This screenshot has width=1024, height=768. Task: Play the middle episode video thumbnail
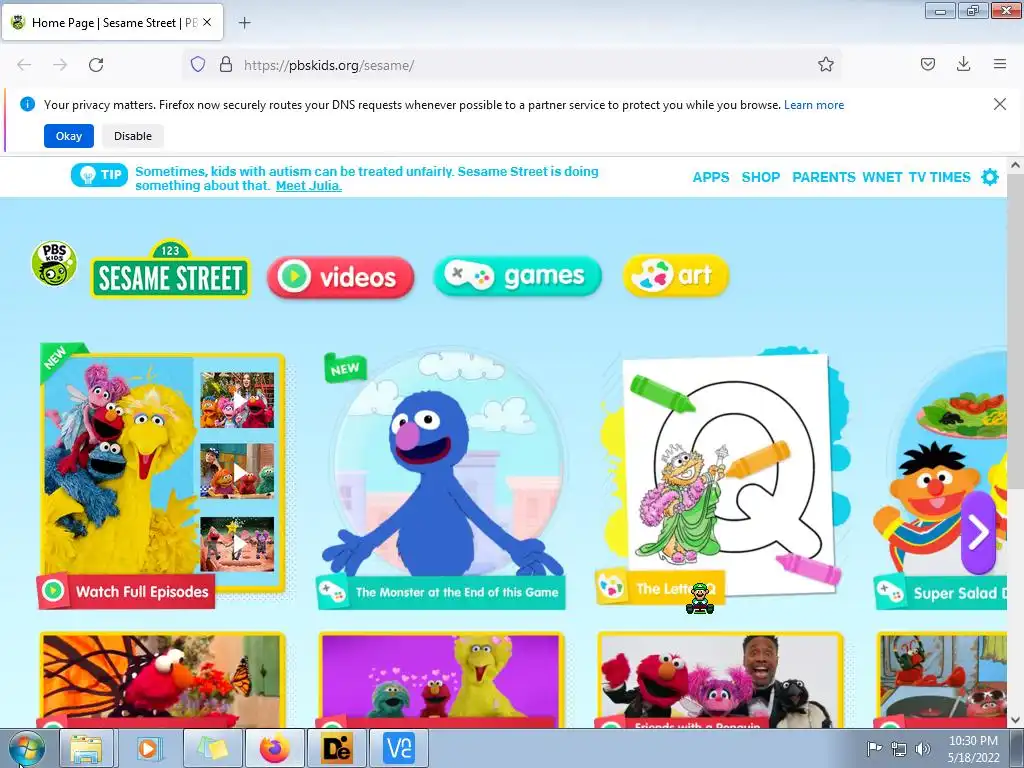pos(238,471)
